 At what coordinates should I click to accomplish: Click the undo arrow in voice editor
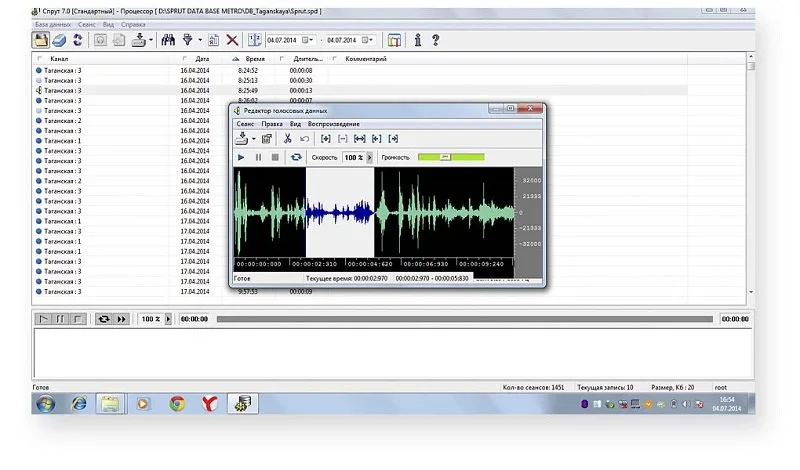[305, 139]
